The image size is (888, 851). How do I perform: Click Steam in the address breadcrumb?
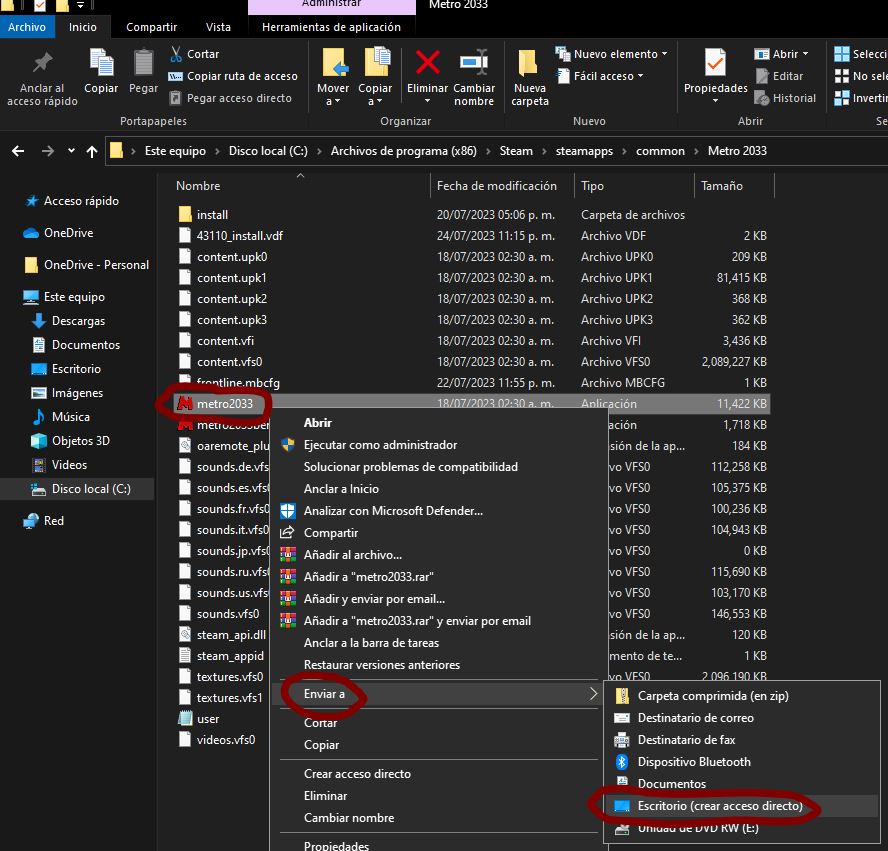[x=516, y=151]
